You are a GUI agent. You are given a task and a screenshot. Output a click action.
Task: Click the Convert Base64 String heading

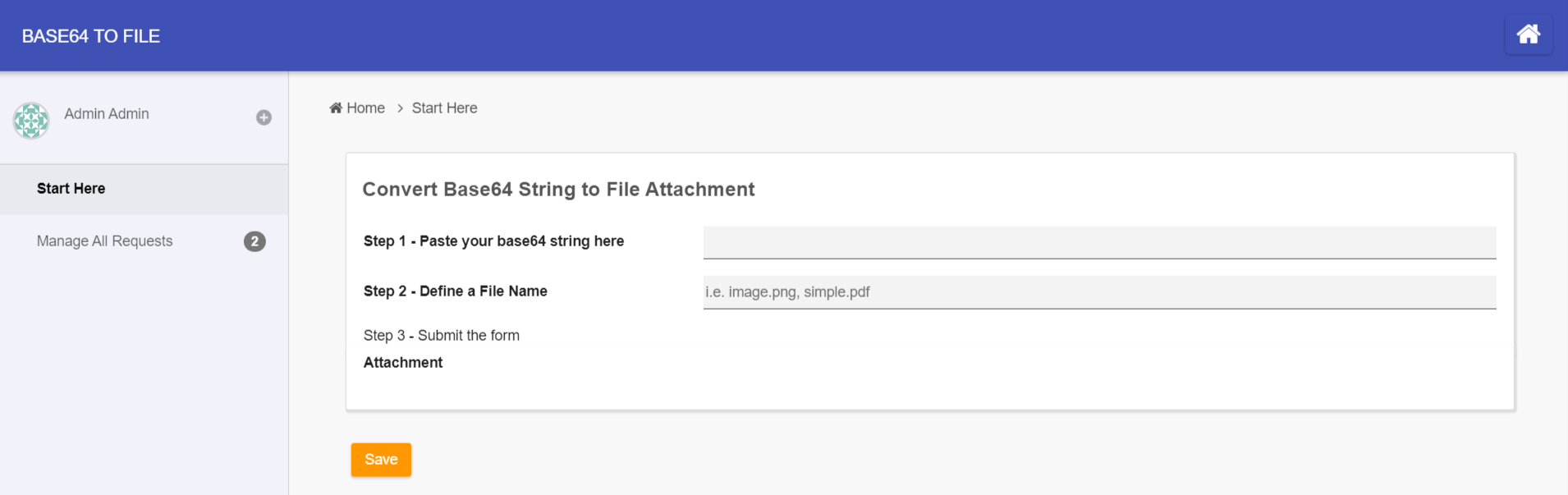tap(558, 190)
